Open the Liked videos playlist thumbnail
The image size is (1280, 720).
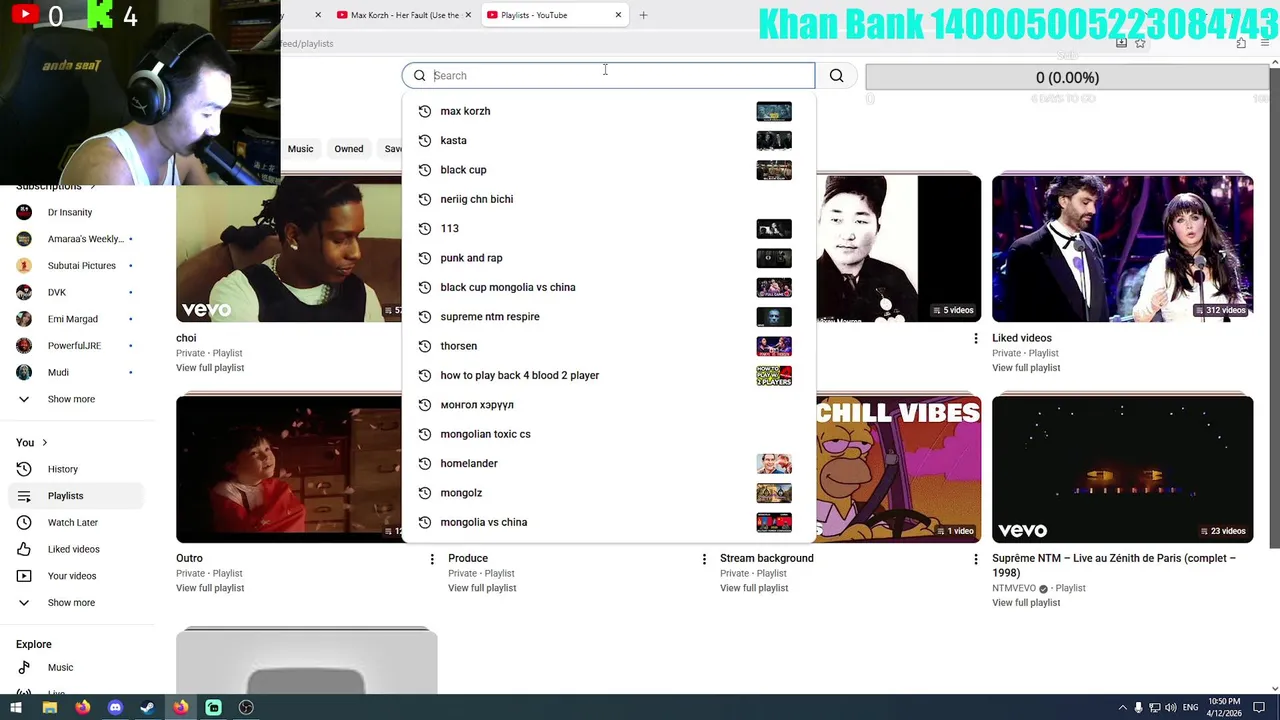pyautogui.click(x=1122, y=249)
